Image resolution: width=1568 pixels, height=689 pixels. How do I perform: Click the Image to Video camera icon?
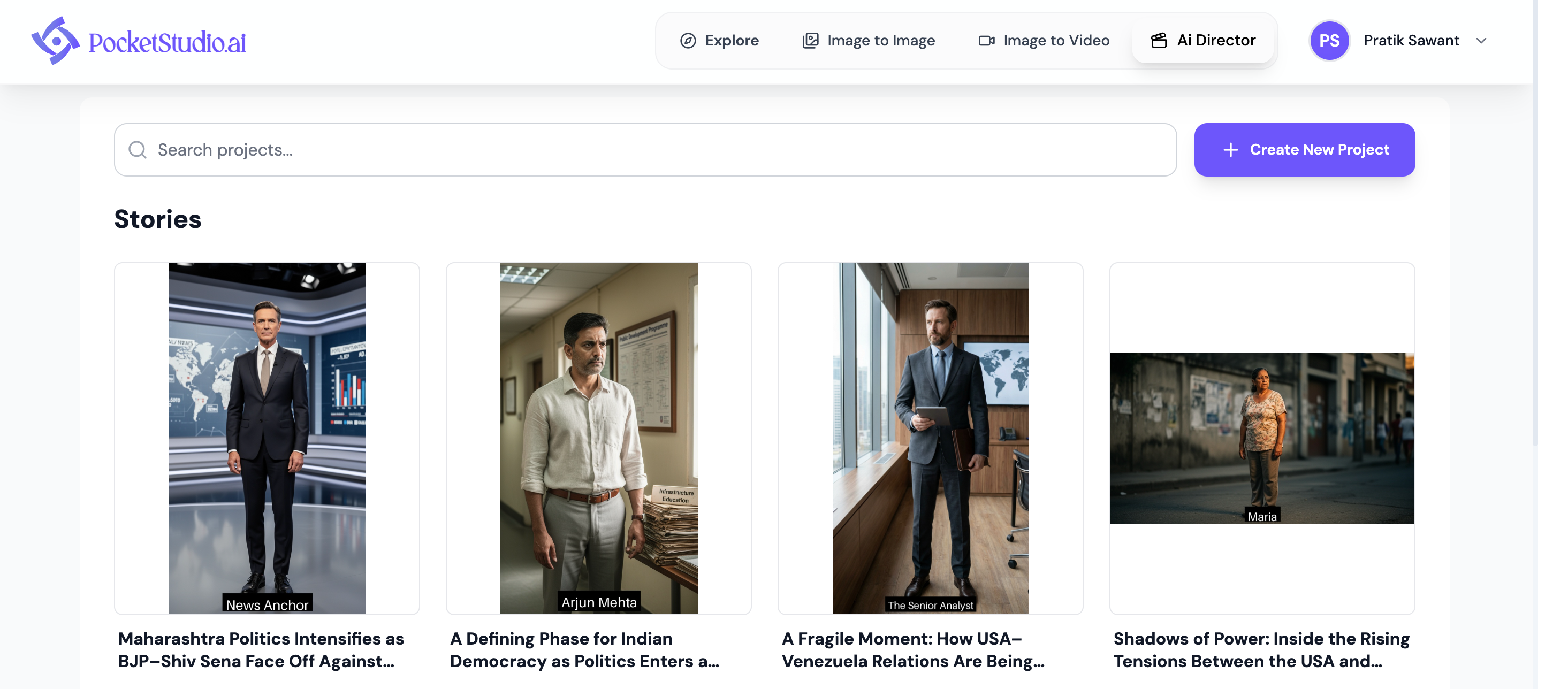986,41
